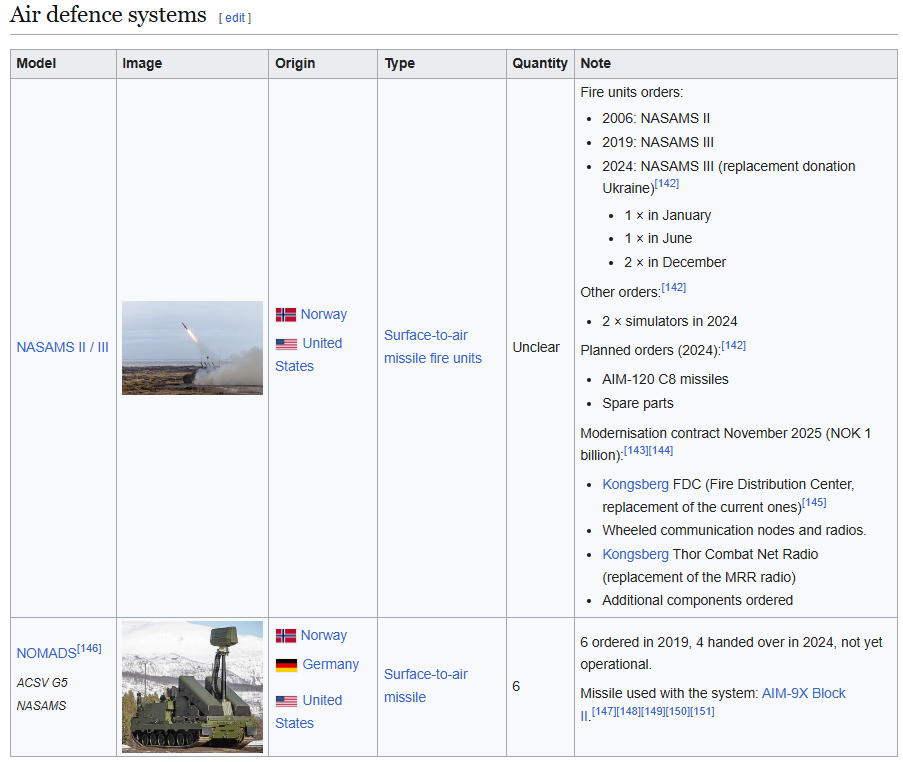Open 'Surface-to-air missile fire units' link
This screenshot has height=762, width=903.
432,347
